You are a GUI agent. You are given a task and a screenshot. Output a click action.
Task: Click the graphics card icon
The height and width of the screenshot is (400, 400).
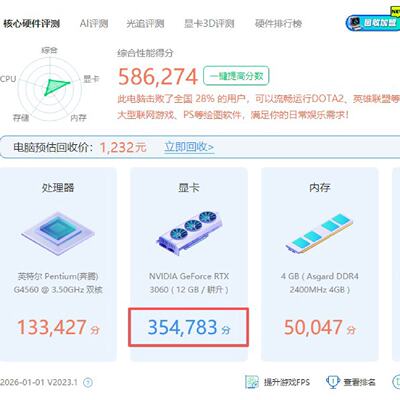pos(189,232)
